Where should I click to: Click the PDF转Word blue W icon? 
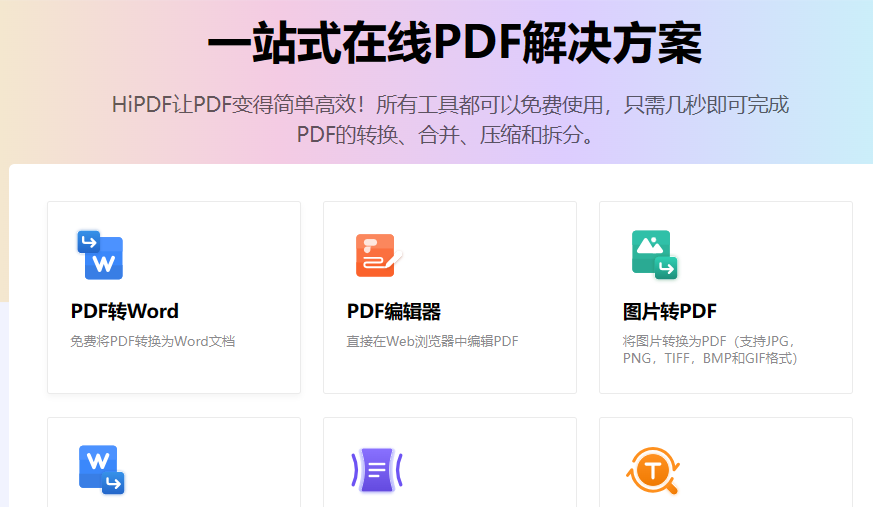point(100,255)
